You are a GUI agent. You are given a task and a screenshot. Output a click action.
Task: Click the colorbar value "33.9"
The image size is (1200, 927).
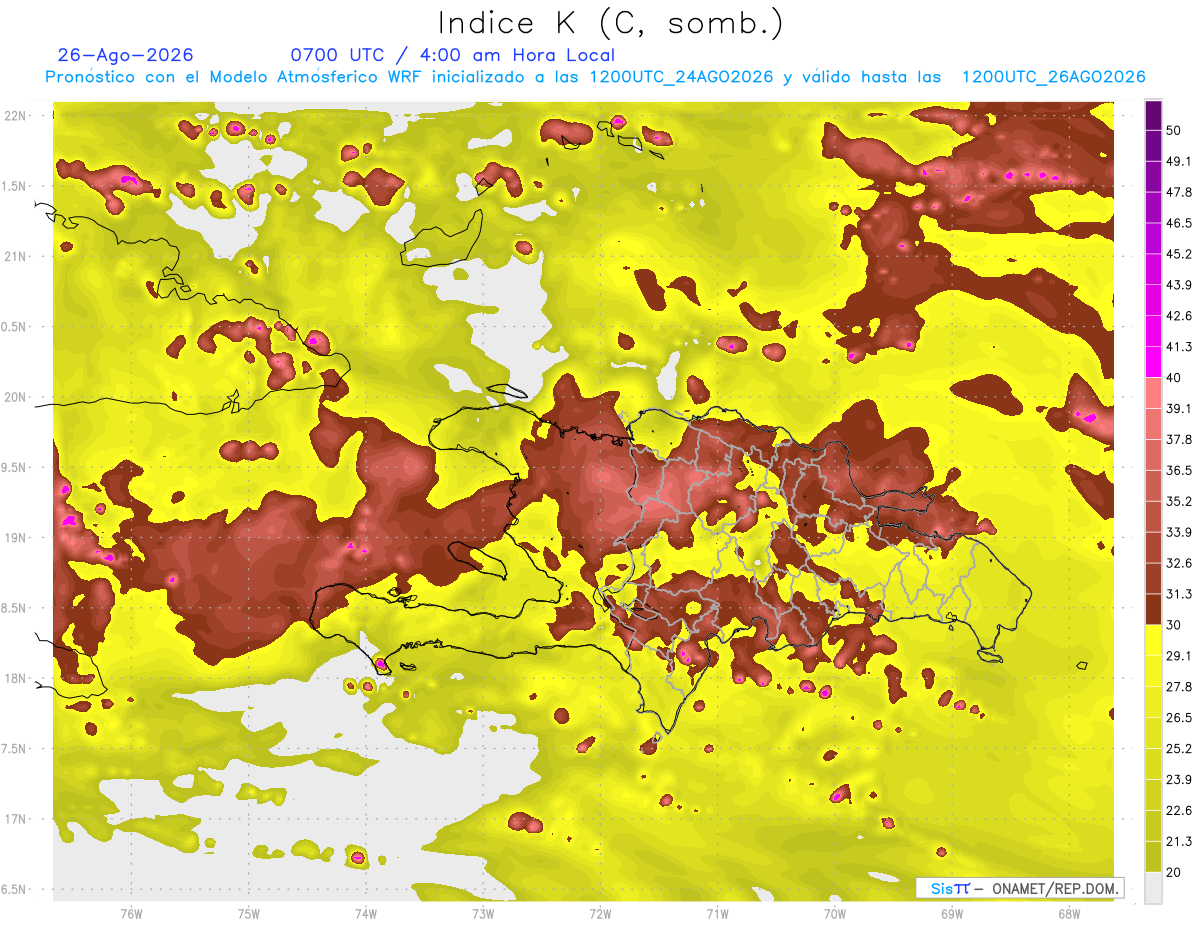[x=1179, y=532]
